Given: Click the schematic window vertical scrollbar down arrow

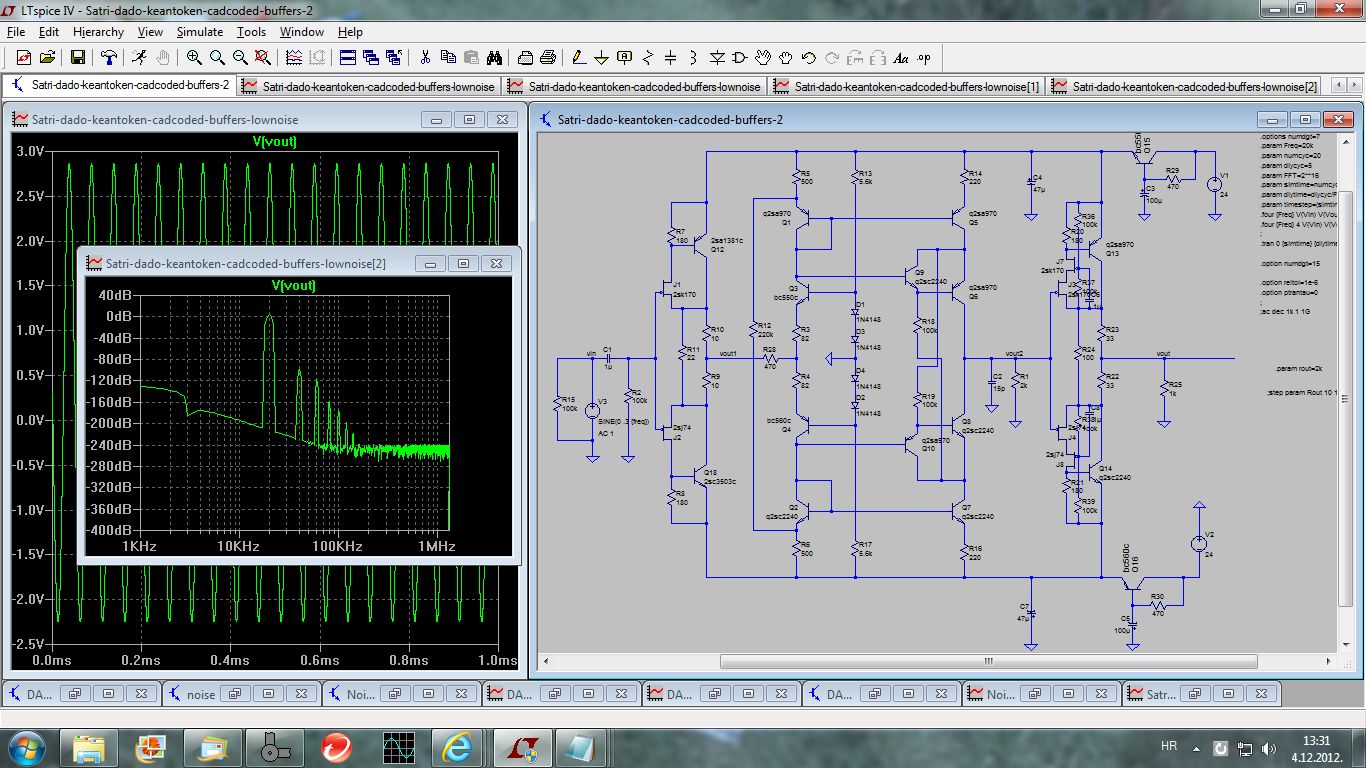Looking at the screenshot, I should [1346, 643].
